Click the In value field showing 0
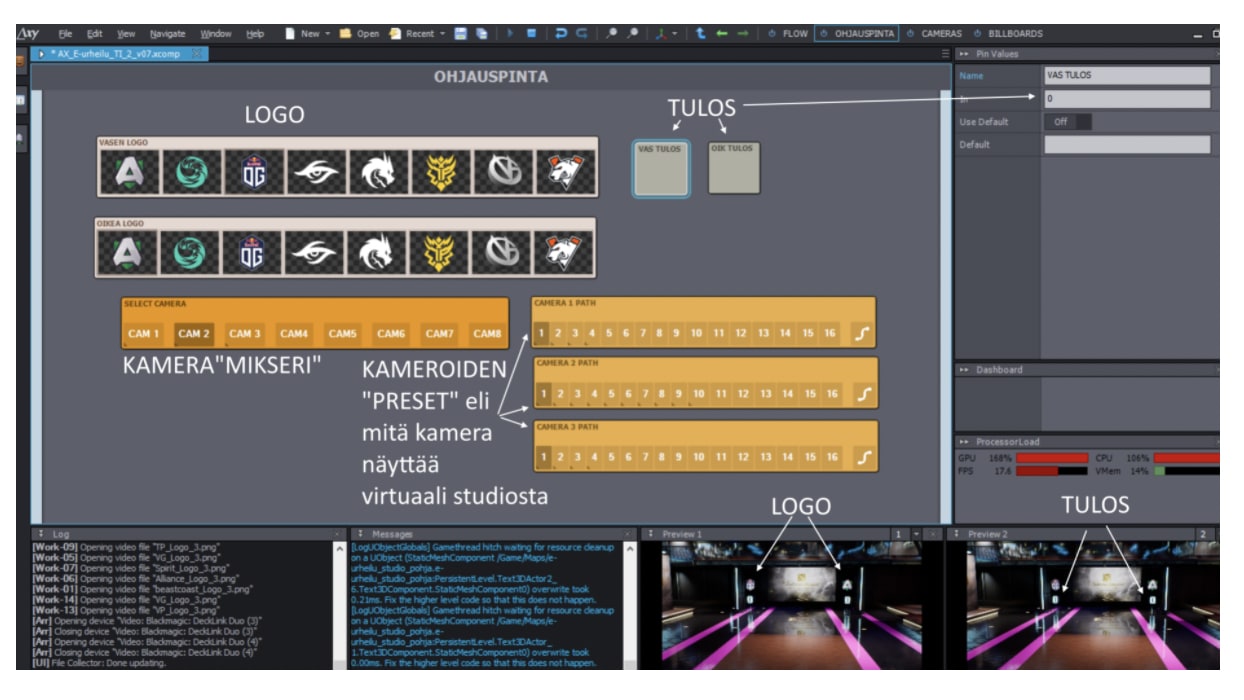 (1127, 99)
